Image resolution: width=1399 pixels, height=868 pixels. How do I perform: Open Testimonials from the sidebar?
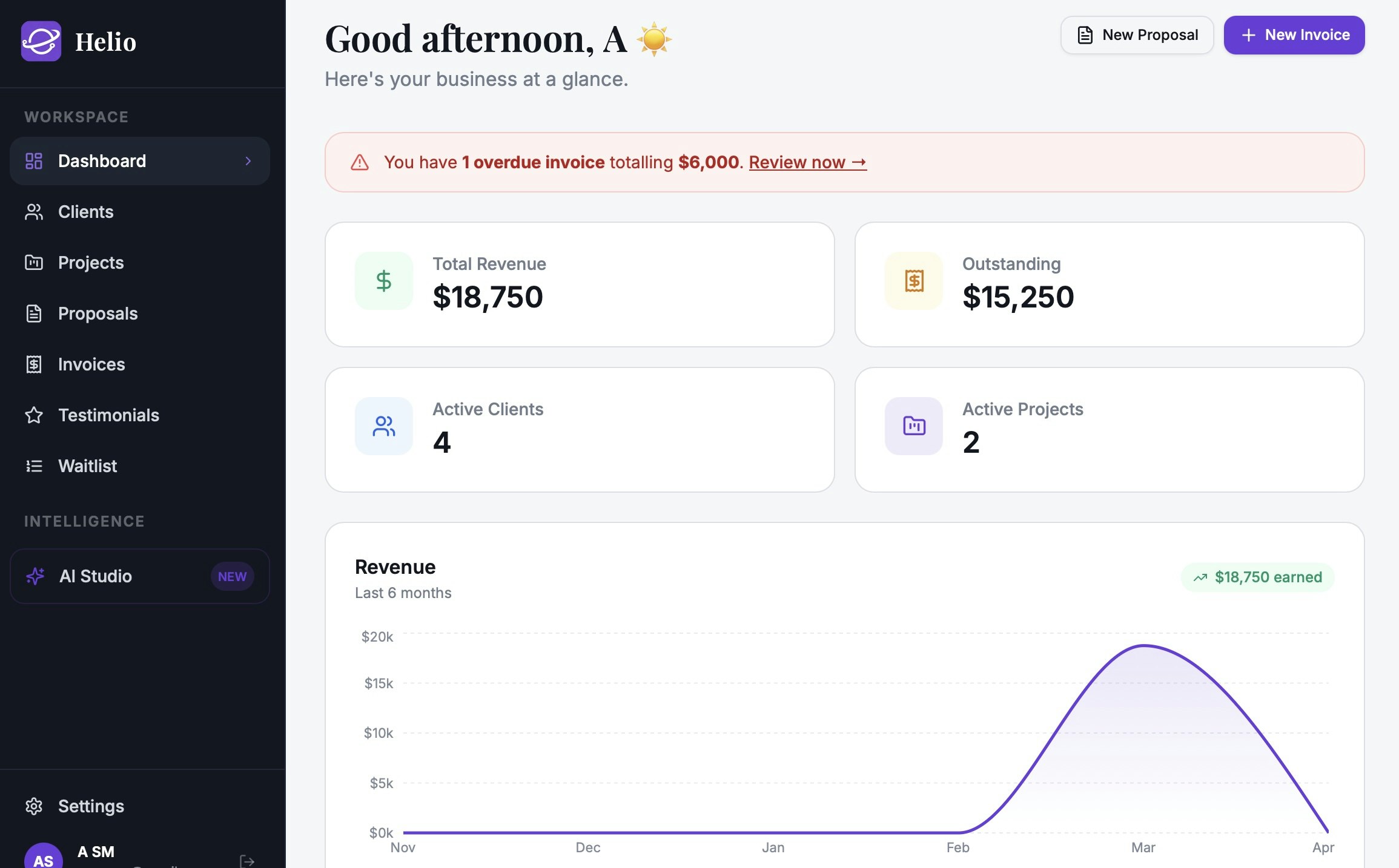tap(108, 415)
